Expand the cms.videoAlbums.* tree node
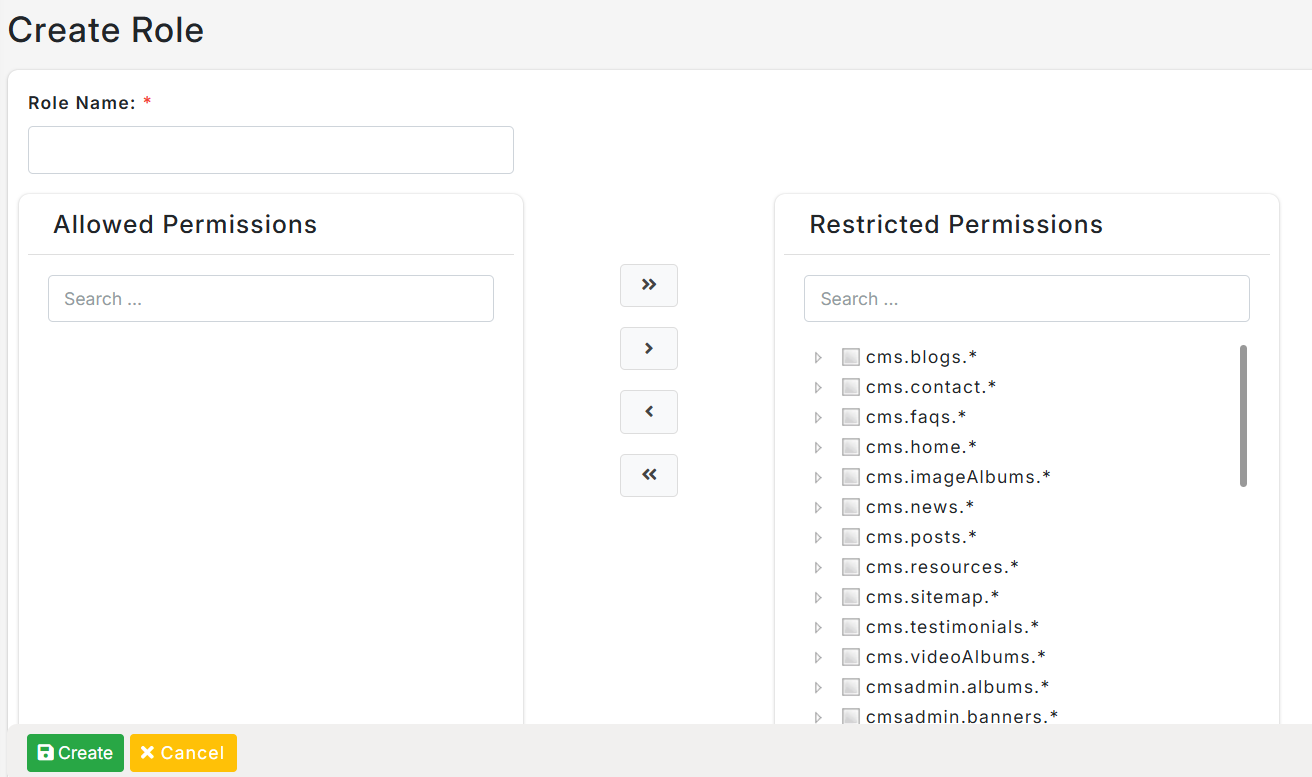 [x=818, y=657]
